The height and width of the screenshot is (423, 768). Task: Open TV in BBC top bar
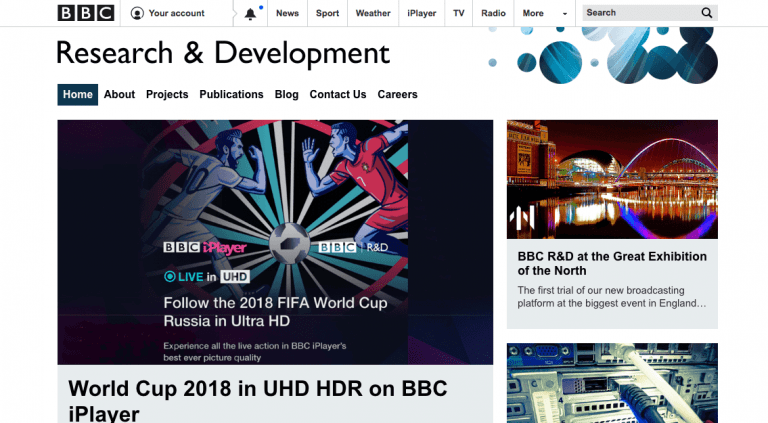[458, 13]
